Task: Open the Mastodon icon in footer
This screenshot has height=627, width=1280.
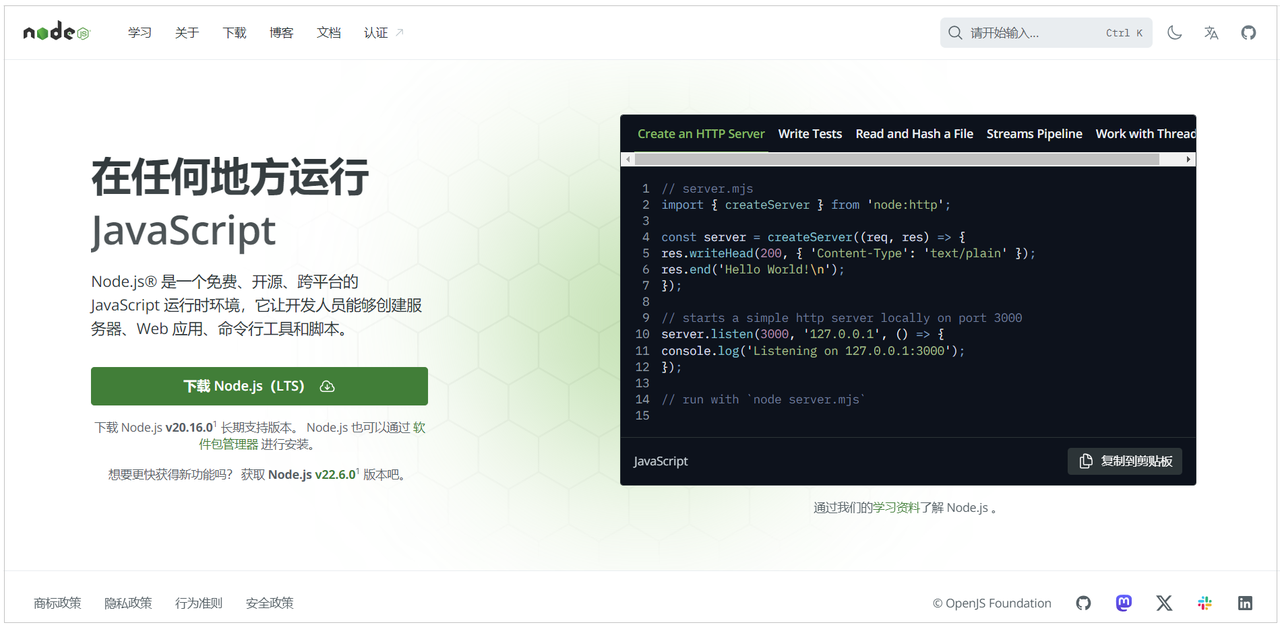Action: [1124, 603]
